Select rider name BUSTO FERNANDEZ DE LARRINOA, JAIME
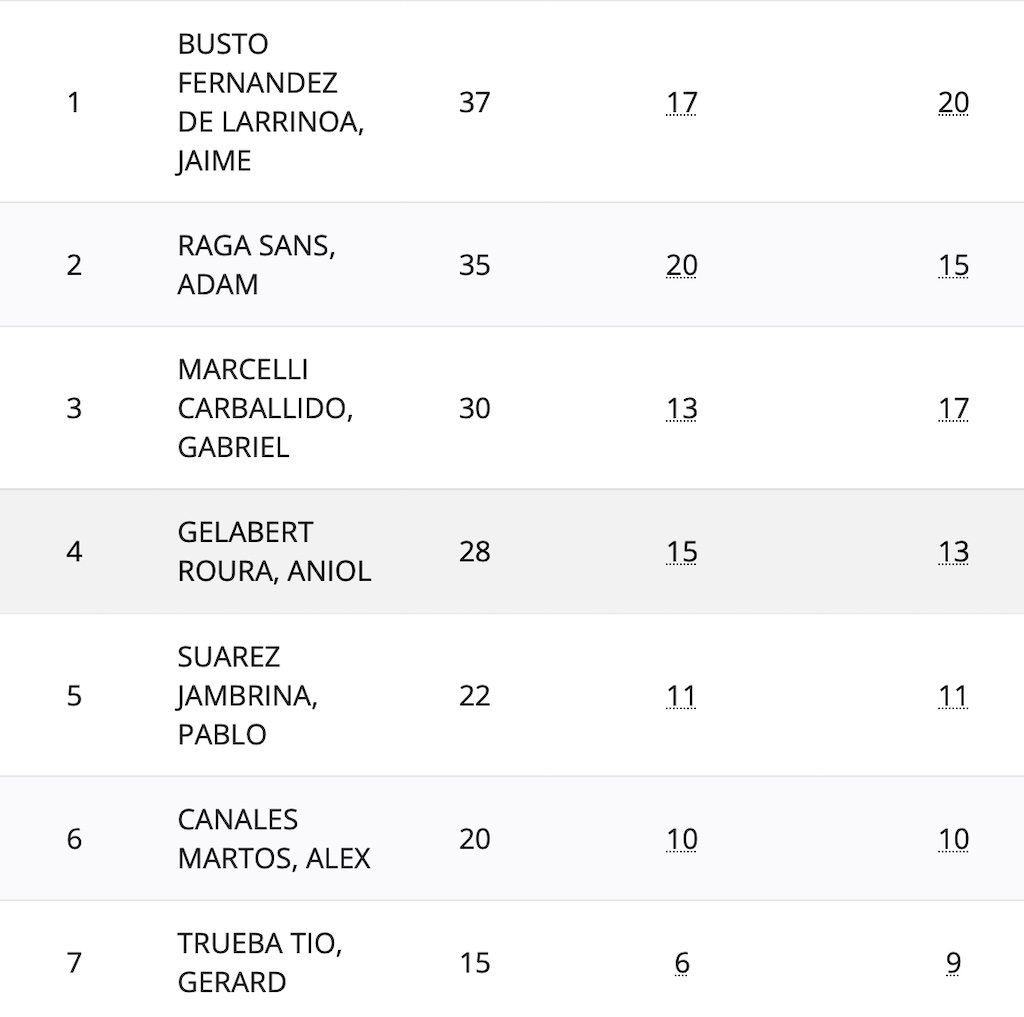The image size is (1024, 1017). (x=270, y=103)
